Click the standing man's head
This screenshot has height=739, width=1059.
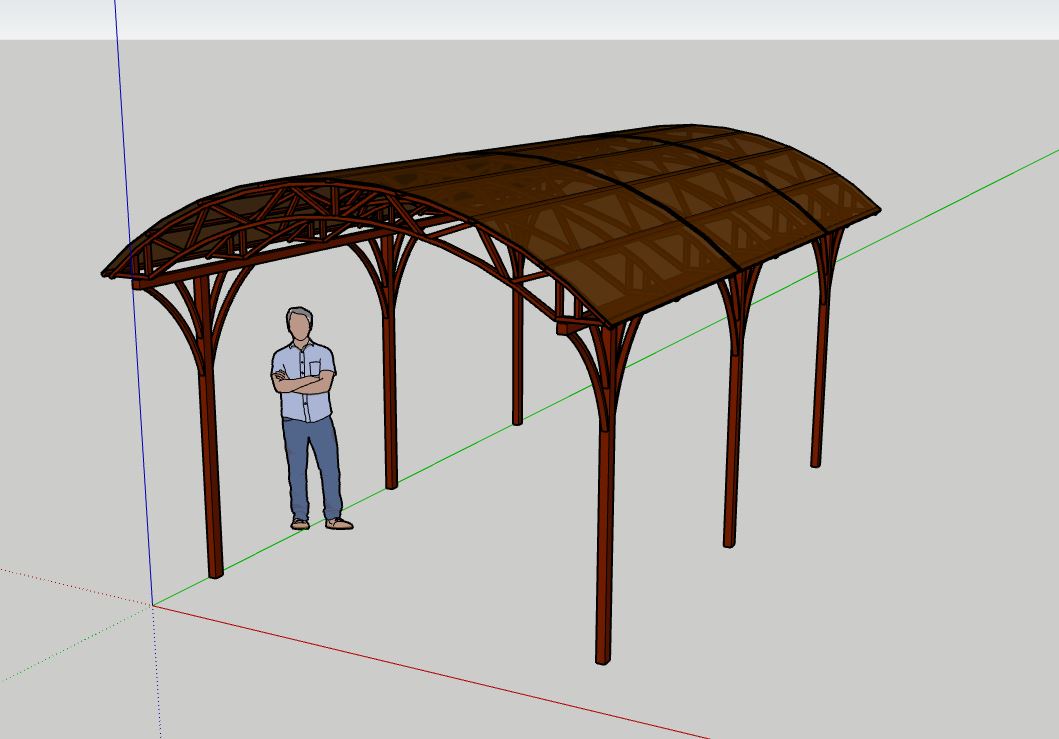300,325
